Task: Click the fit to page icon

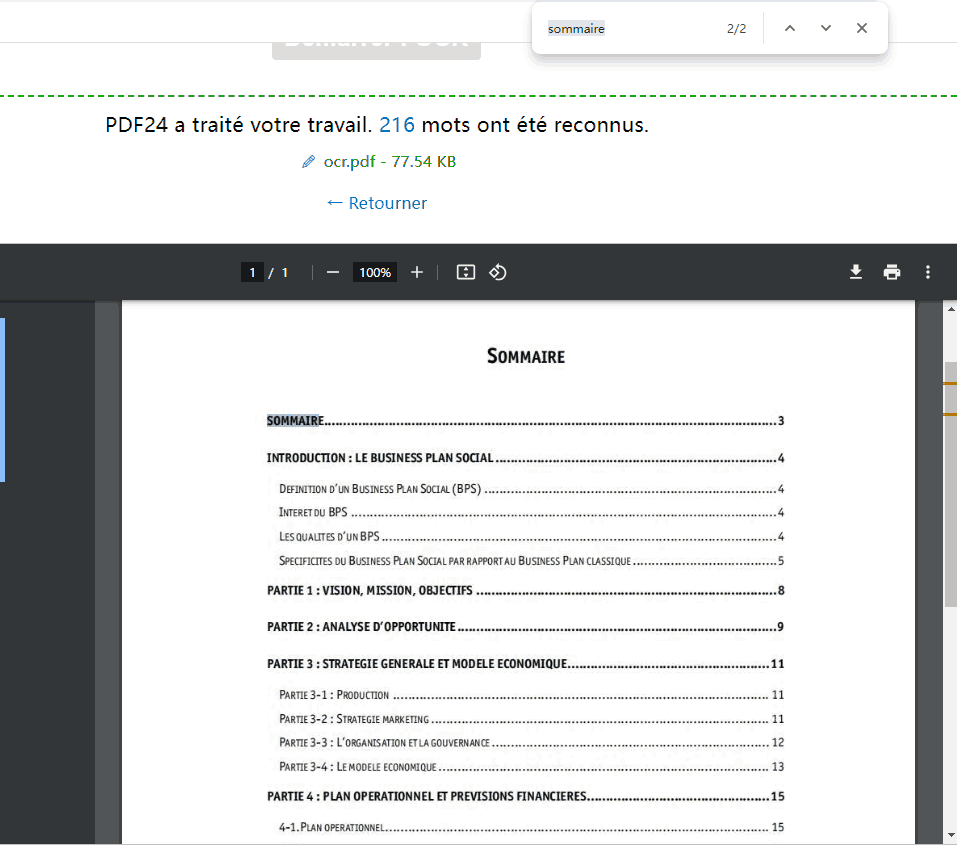Action: click(x=466, y=272)
